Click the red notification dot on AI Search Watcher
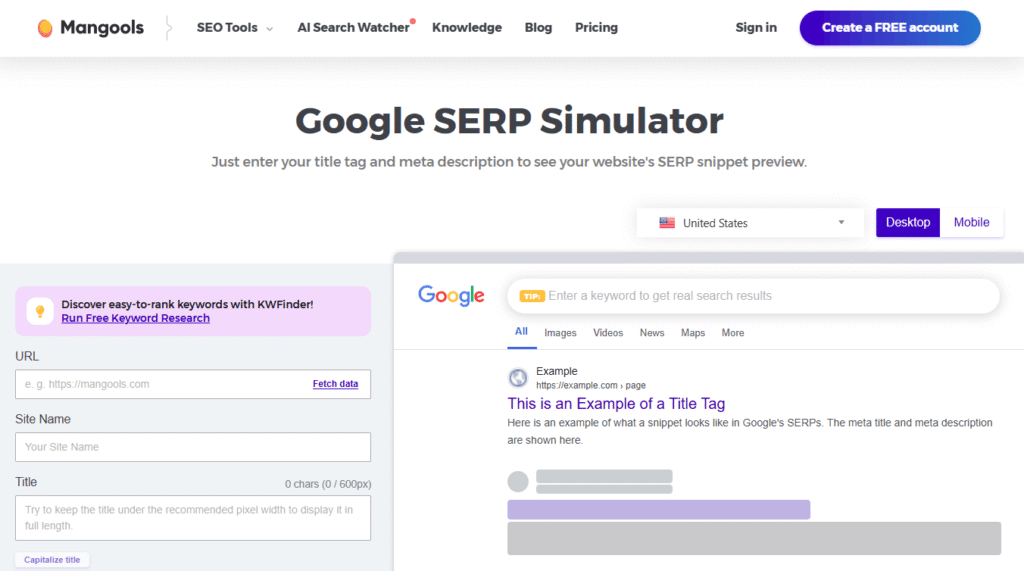The image size is (1024, 571). click(x=413, y=21)
